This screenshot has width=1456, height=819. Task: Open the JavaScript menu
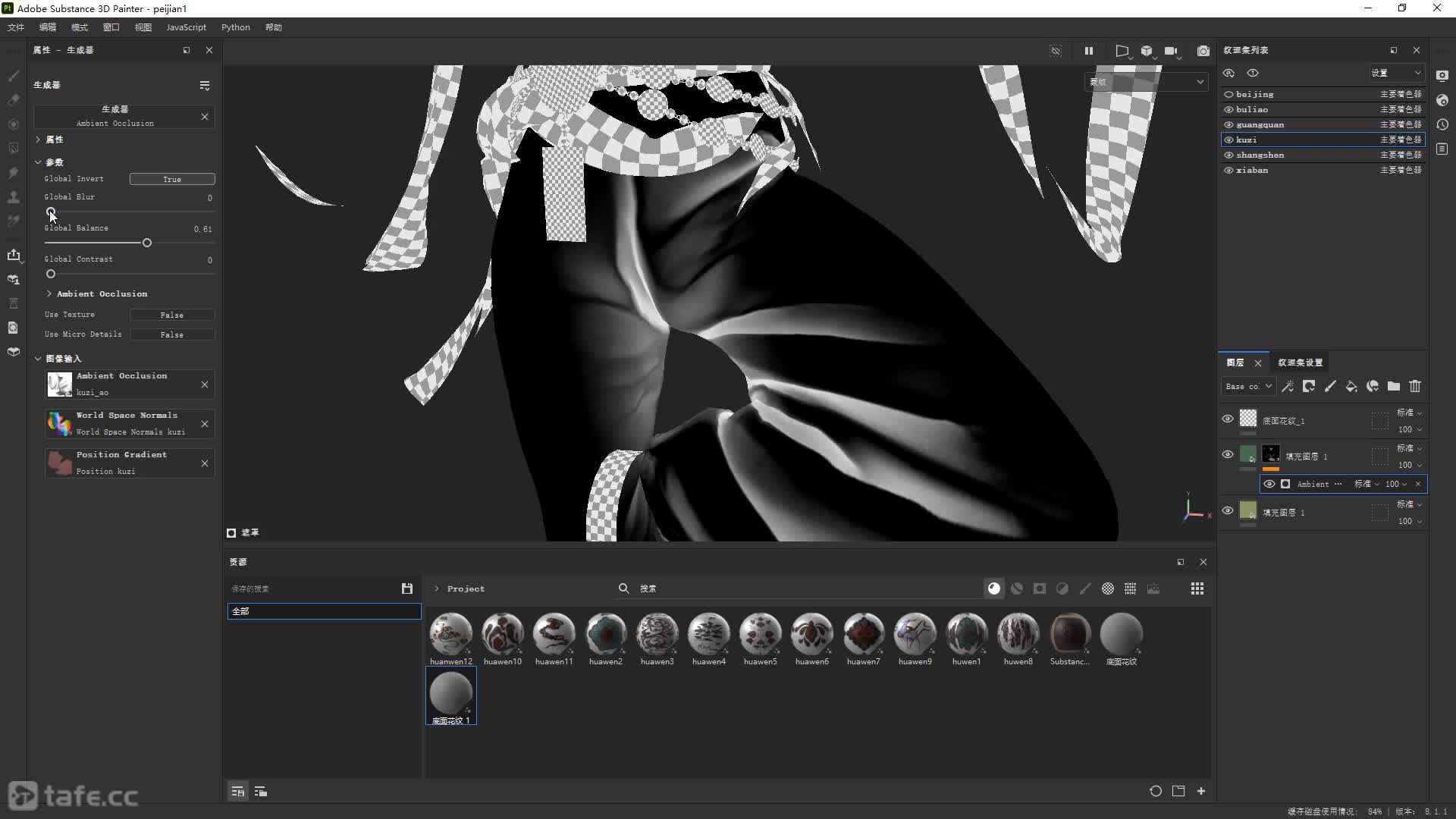pos(186,27)
